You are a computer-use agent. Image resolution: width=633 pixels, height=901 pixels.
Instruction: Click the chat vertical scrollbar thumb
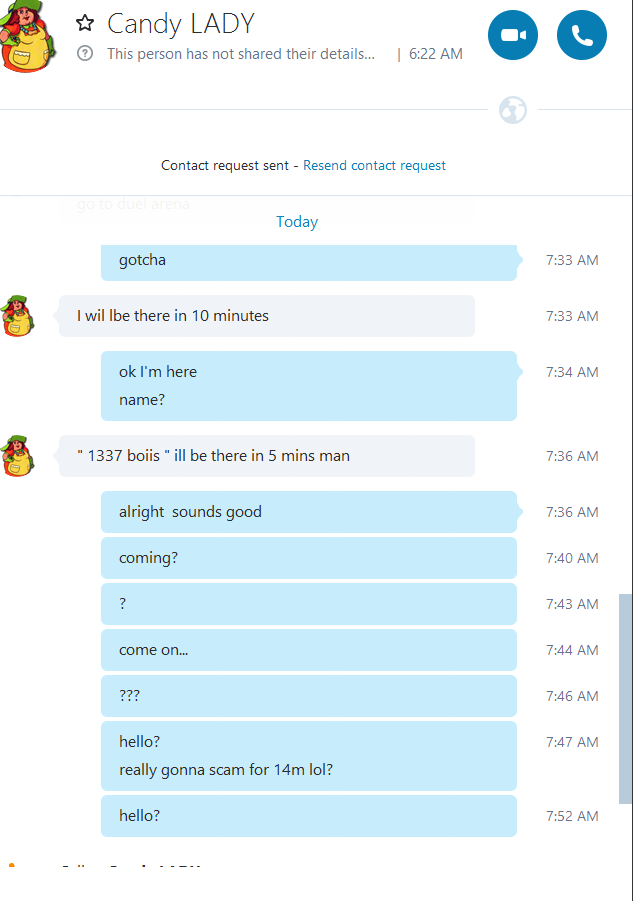626,699
